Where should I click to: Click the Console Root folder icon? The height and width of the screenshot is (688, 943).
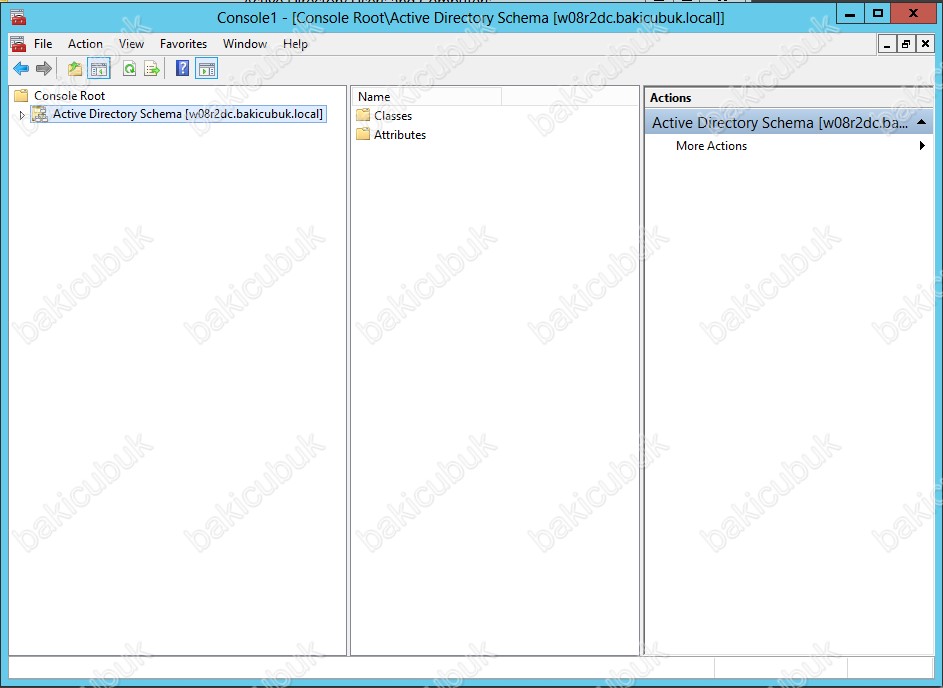[21, 96]
